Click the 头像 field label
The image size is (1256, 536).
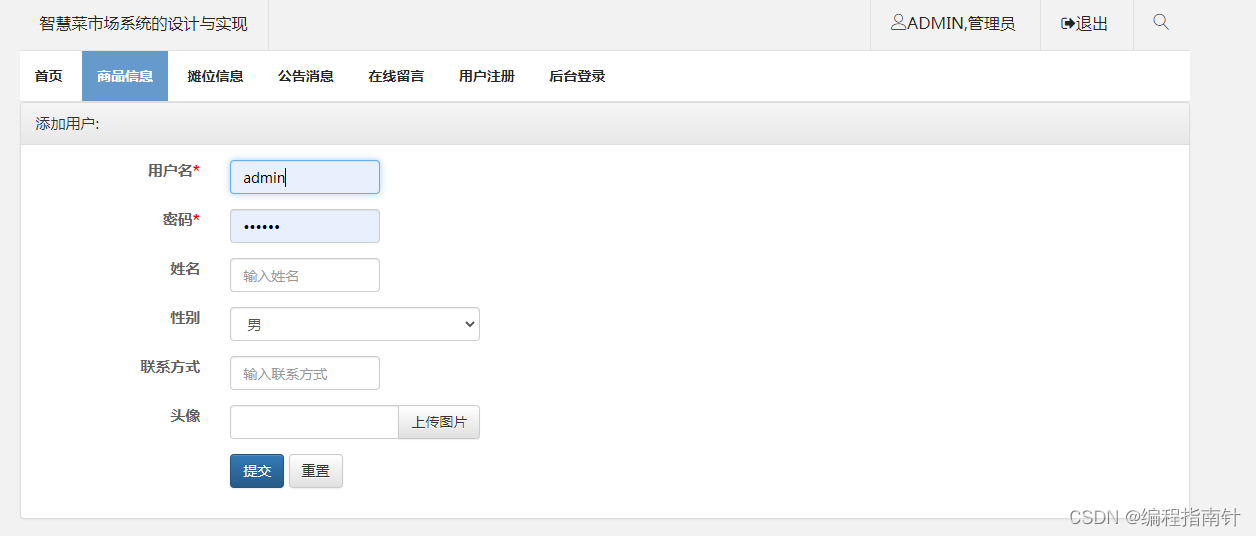point(185,416)
